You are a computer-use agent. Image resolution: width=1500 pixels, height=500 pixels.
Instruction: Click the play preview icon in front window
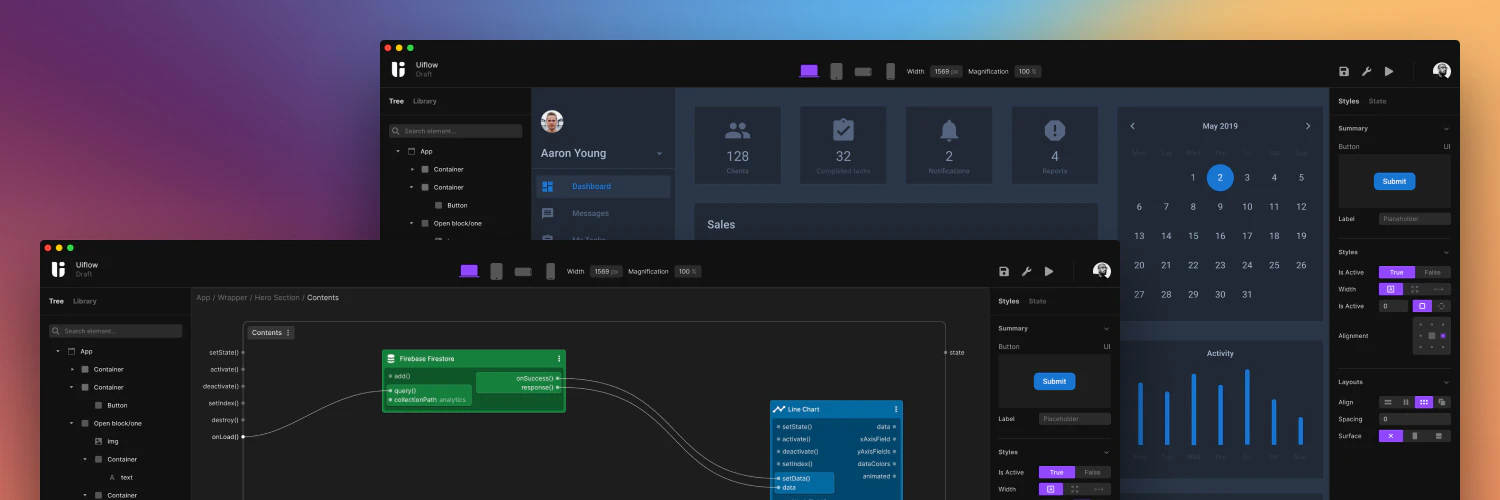point(1049,271)
